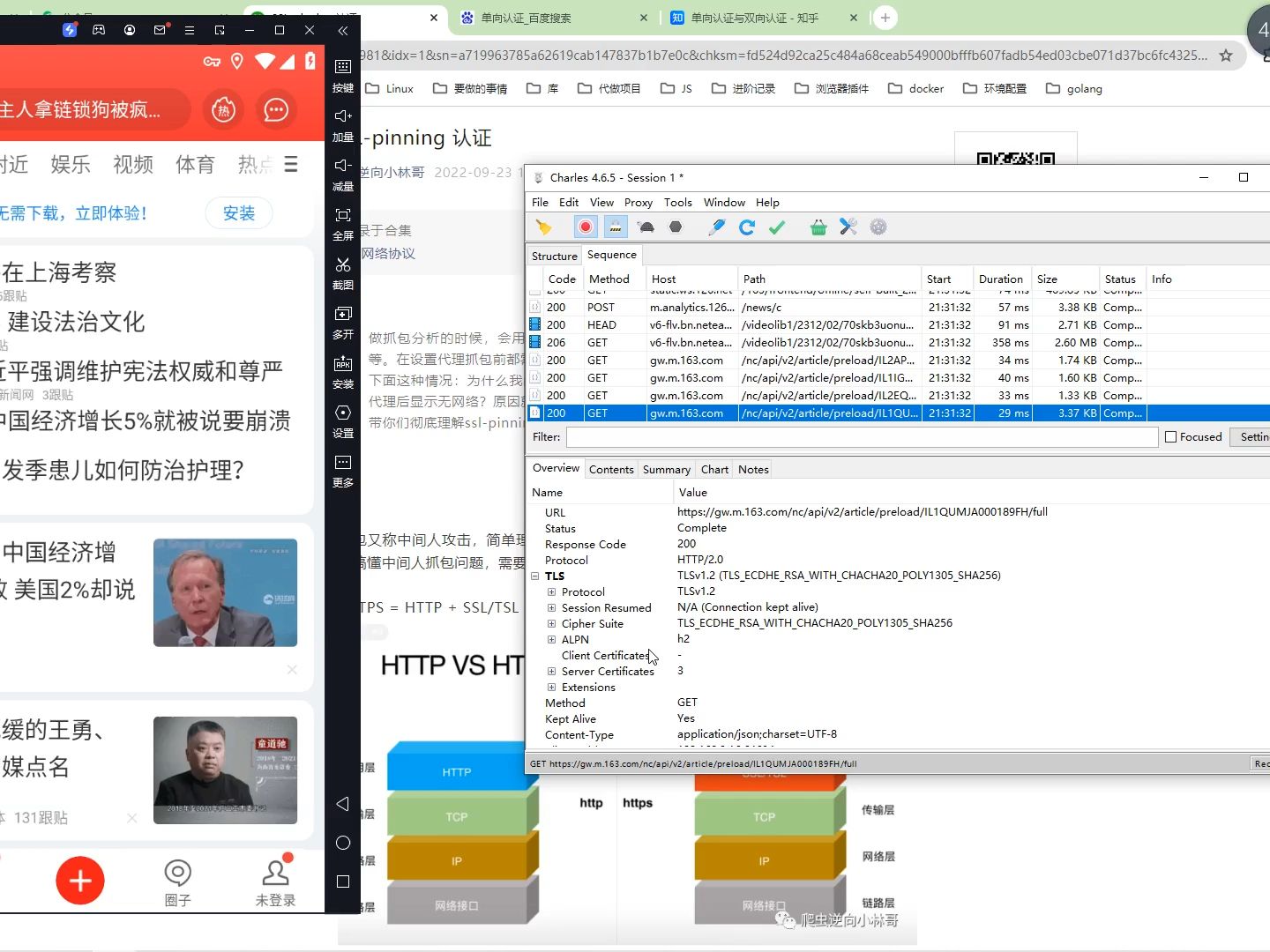Viewport: 1270px width, 952px height.
Task: Tap the 安装 install button in app banner
Action: click(x=238, y=213)
